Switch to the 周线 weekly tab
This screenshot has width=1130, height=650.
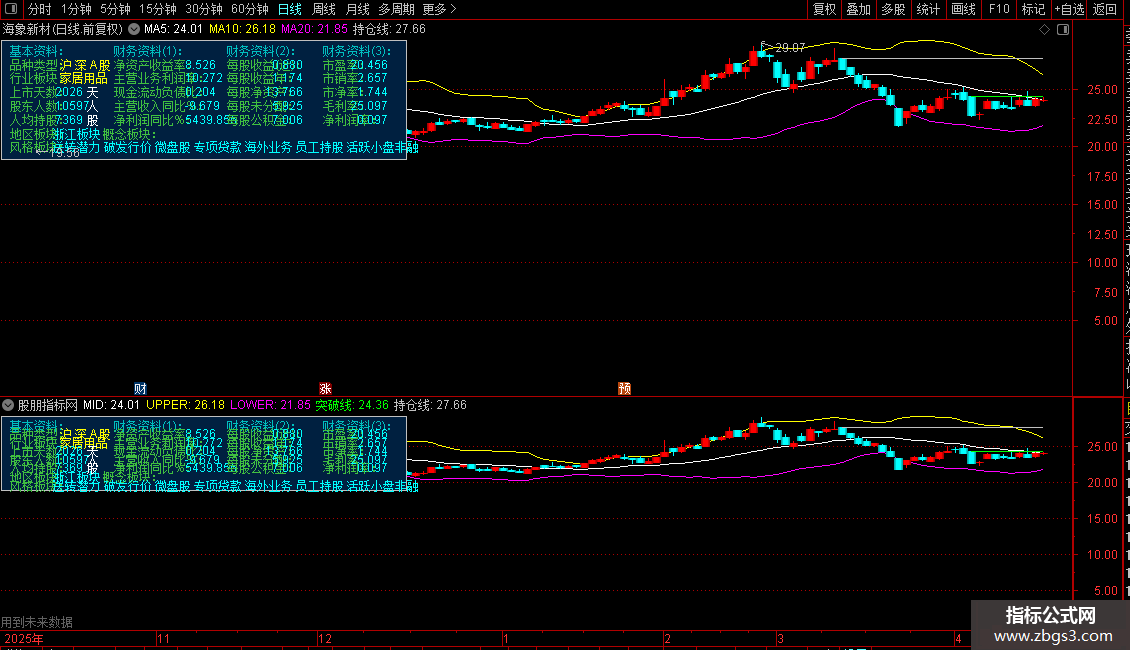(324, 9)
